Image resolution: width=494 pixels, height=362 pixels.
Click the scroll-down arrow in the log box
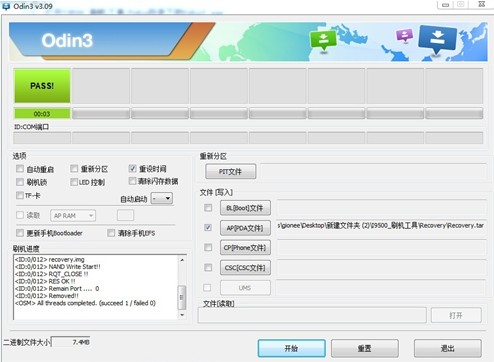(182, 314)
